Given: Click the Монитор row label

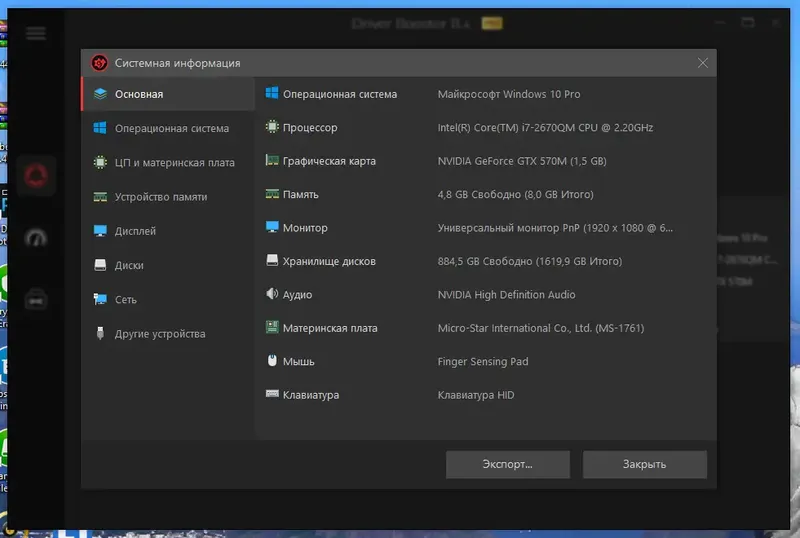Looking at the screenshot, I should coord(305,228).
